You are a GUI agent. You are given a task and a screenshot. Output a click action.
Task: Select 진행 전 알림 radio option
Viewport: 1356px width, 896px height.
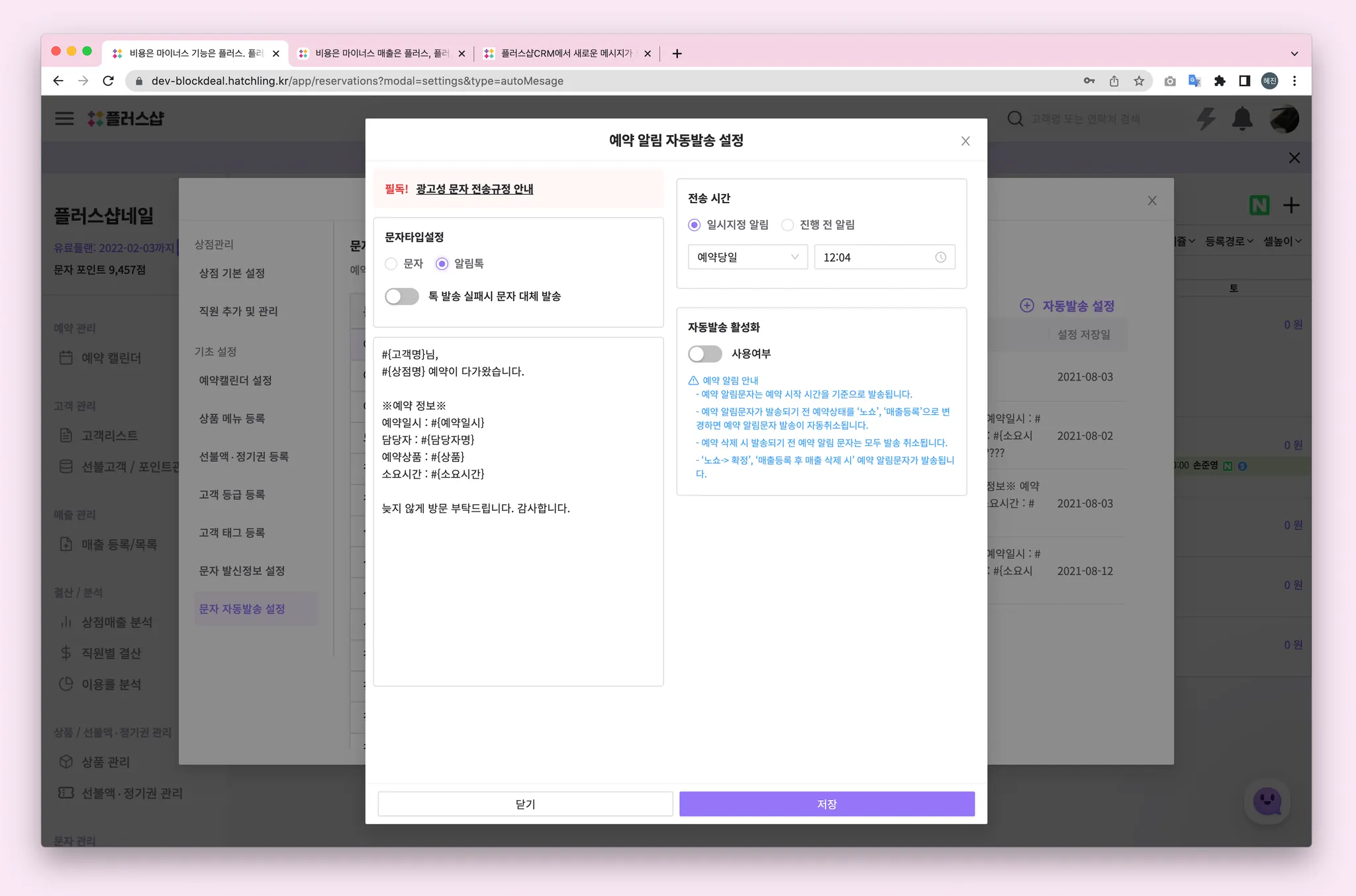point(788,225)
